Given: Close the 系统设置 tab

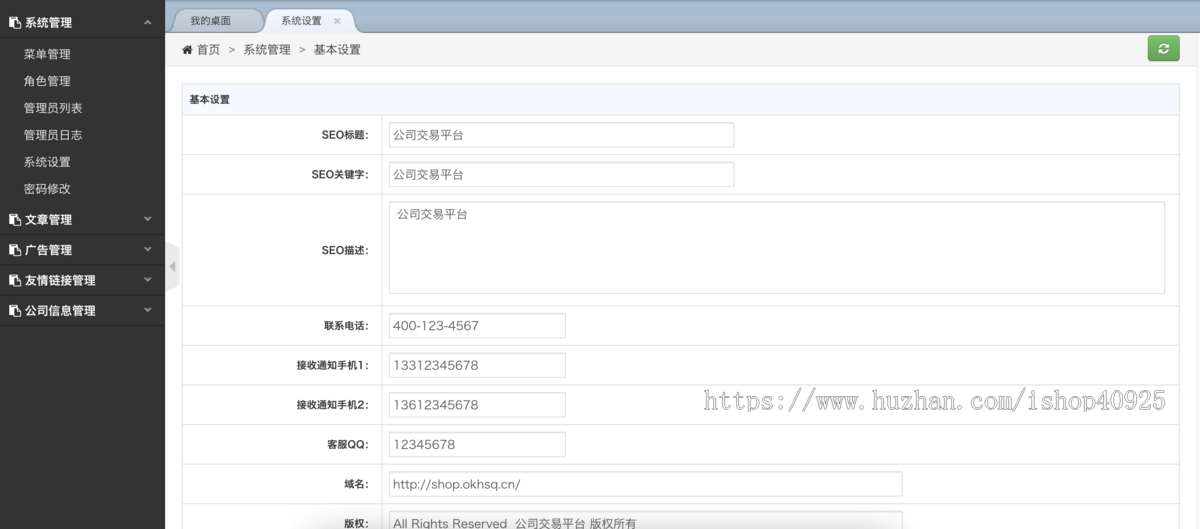Looking at the screenshot, I should pos(337,21).
